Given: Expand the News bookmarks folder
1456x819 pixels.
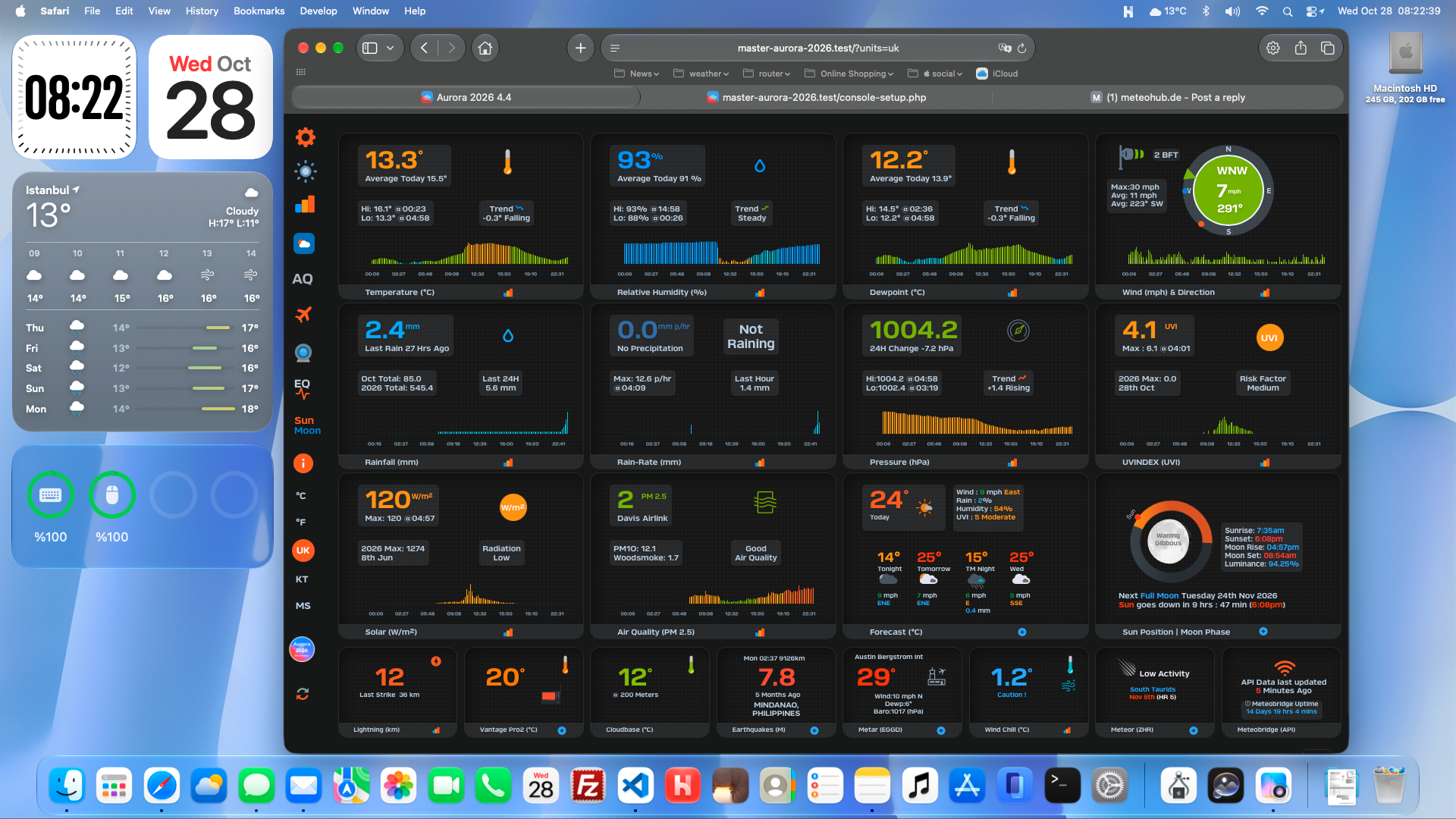Looking at the screenshot, I should (636, 74).
